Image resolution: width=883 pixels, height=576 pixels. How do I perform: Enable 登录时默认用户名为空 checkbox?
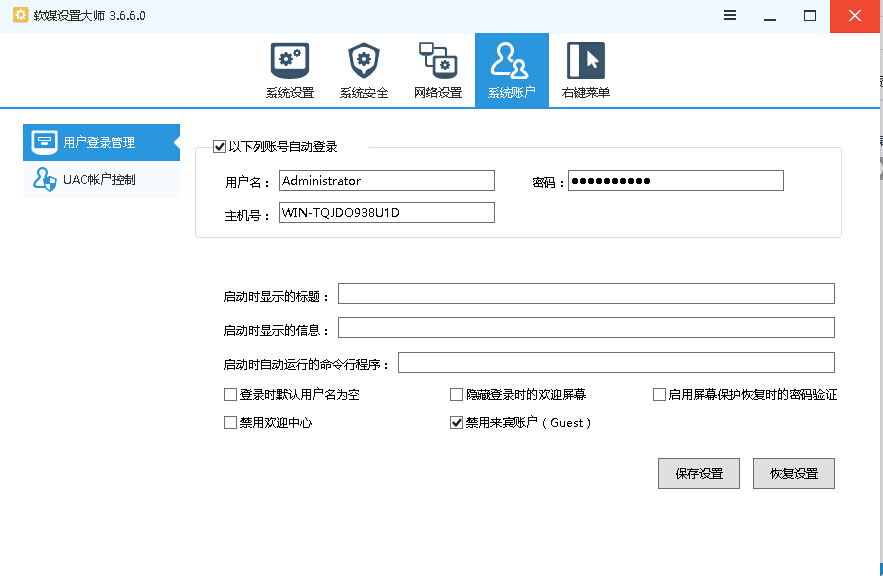click(x=231, y=395)
